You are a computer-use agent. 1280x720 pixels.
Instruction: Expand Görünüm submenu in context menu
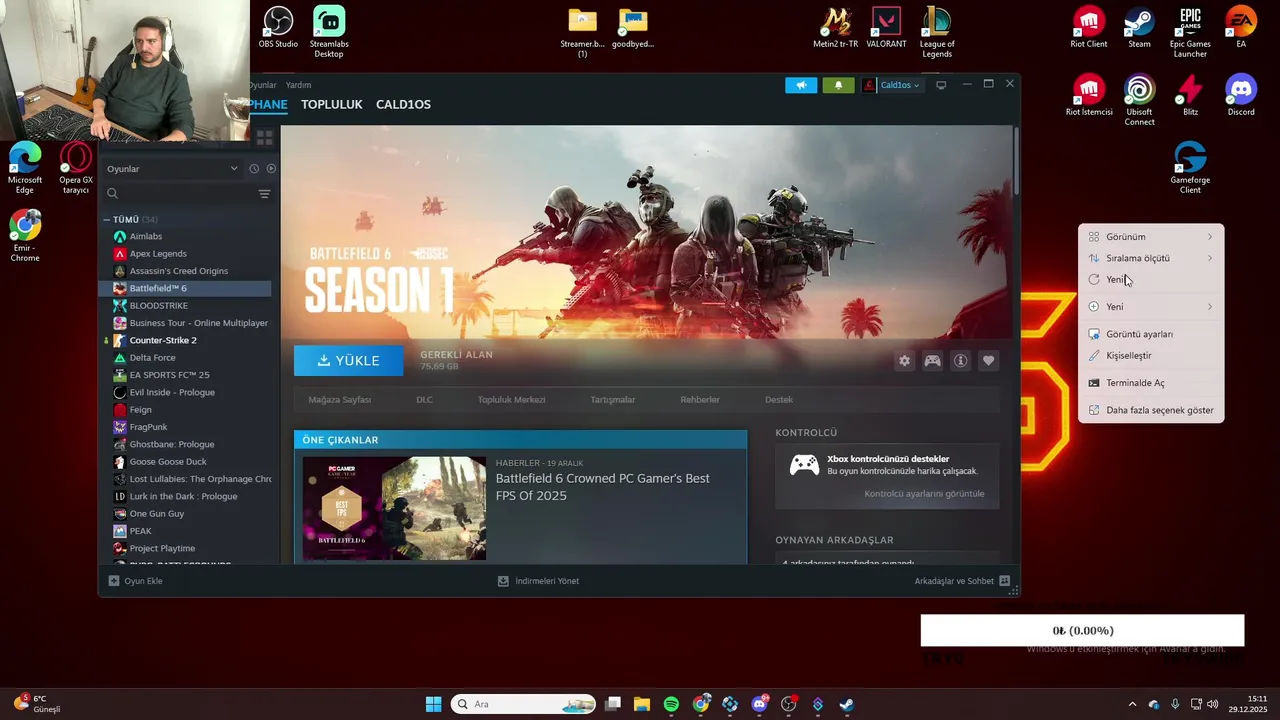[x=1151, y=237]
